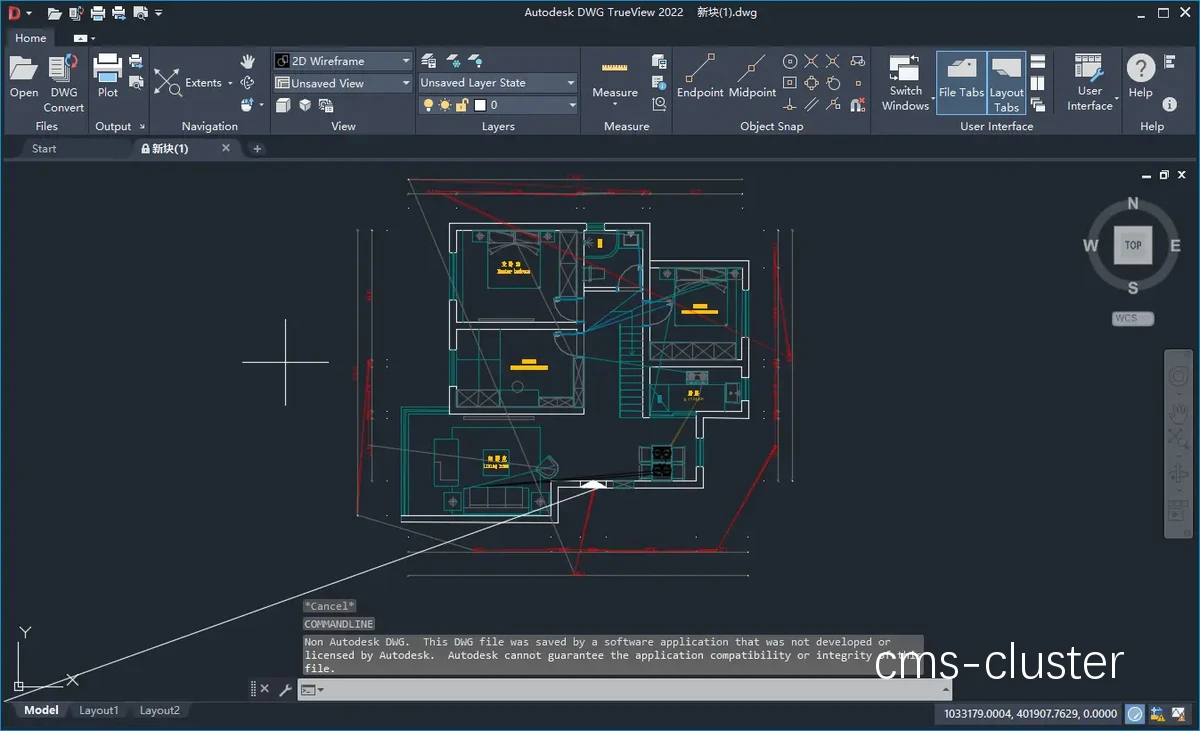
Task: Click the Center object snap circle icon
Action: point(789,61)
